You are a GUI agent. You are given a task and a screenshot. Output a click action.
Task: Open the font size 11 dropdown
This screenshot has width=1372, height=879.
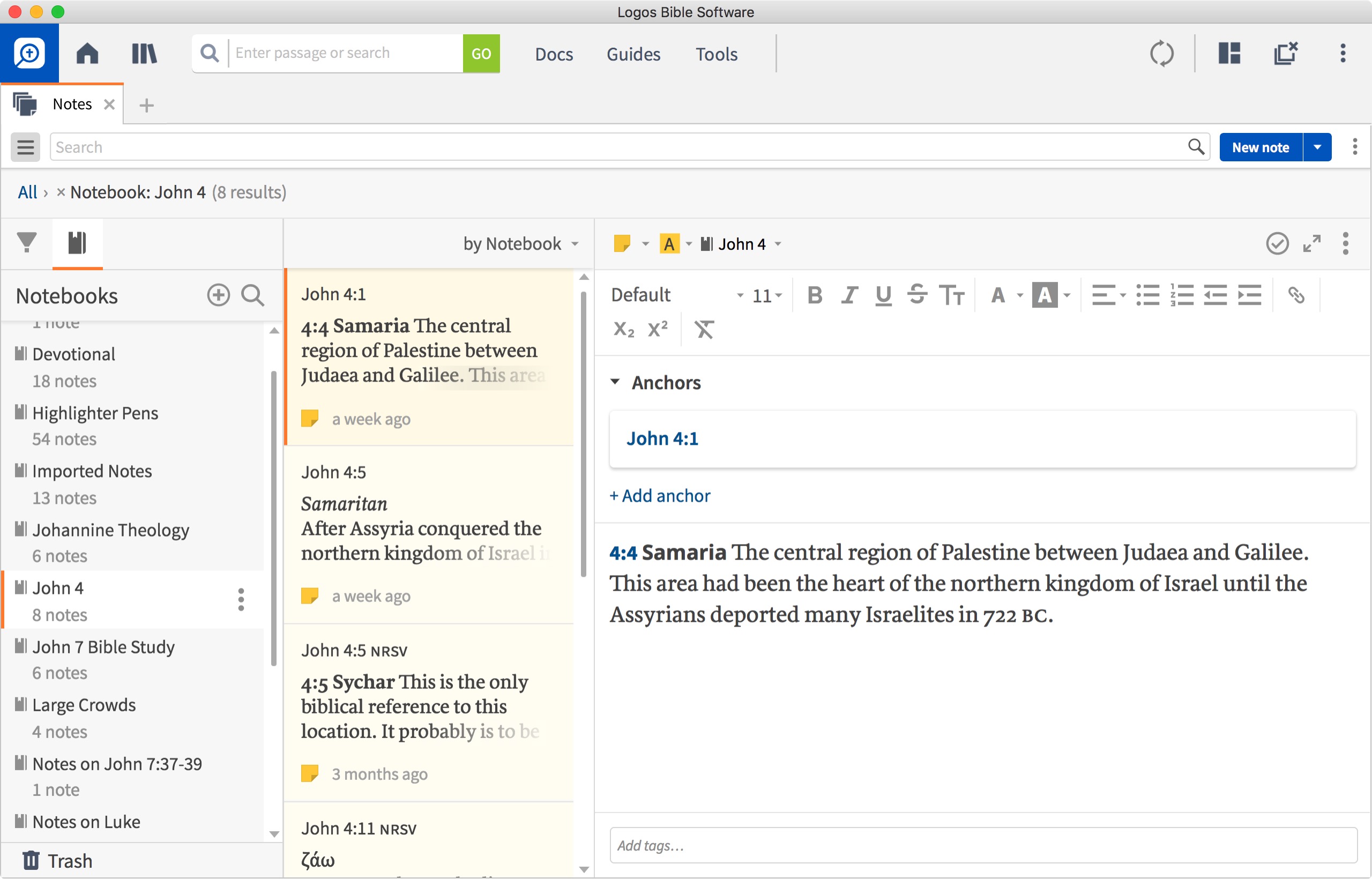click(766, 296)
